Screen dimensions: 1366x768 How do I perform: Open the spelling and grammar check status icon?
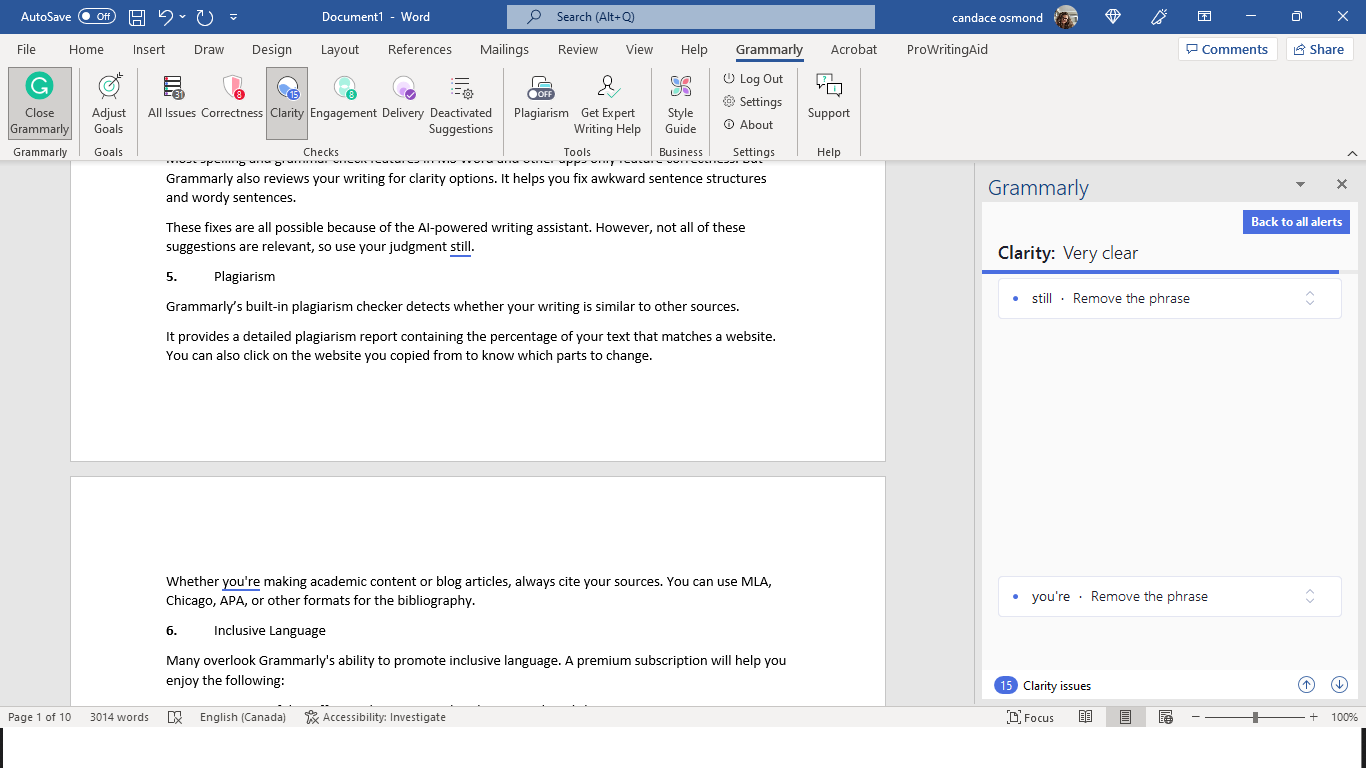[175, 717]
